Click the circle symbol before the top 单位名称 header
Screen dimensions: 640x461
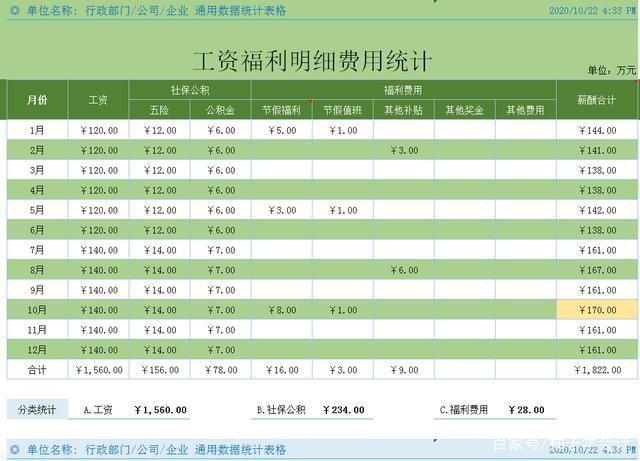[15, 10]
